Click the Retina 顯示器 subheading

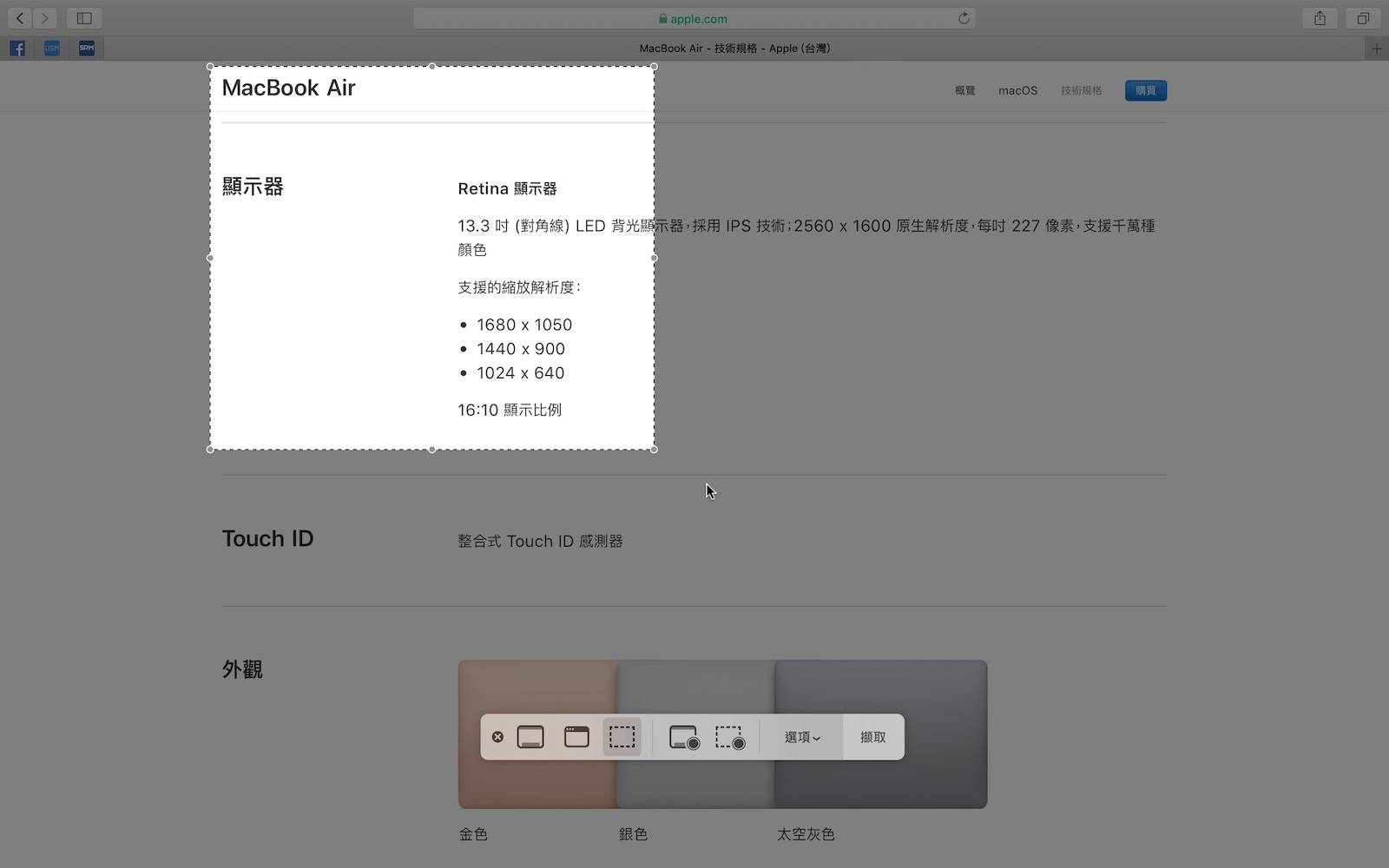click(507, 188)
